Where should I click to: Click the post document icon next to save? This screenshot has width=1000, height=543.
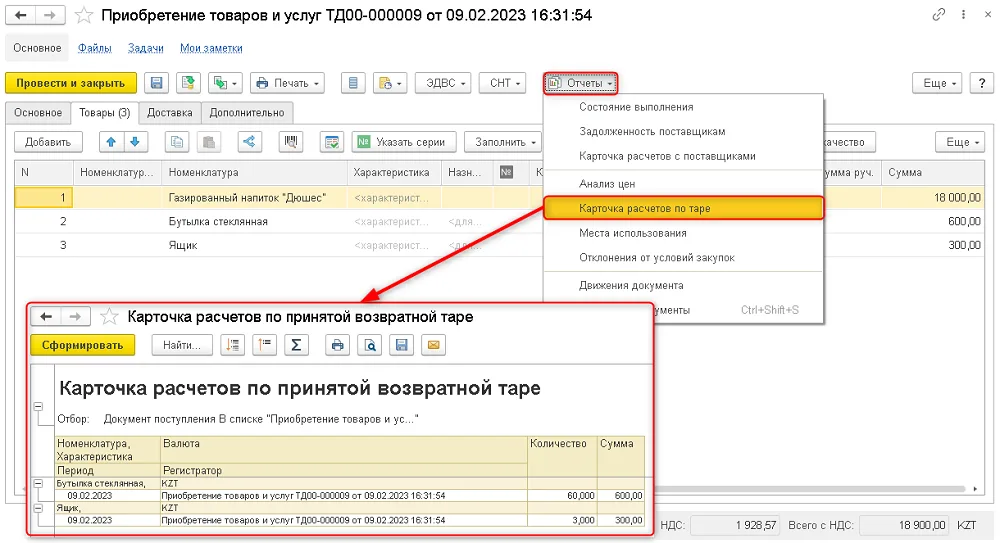[x=188, y=83]
